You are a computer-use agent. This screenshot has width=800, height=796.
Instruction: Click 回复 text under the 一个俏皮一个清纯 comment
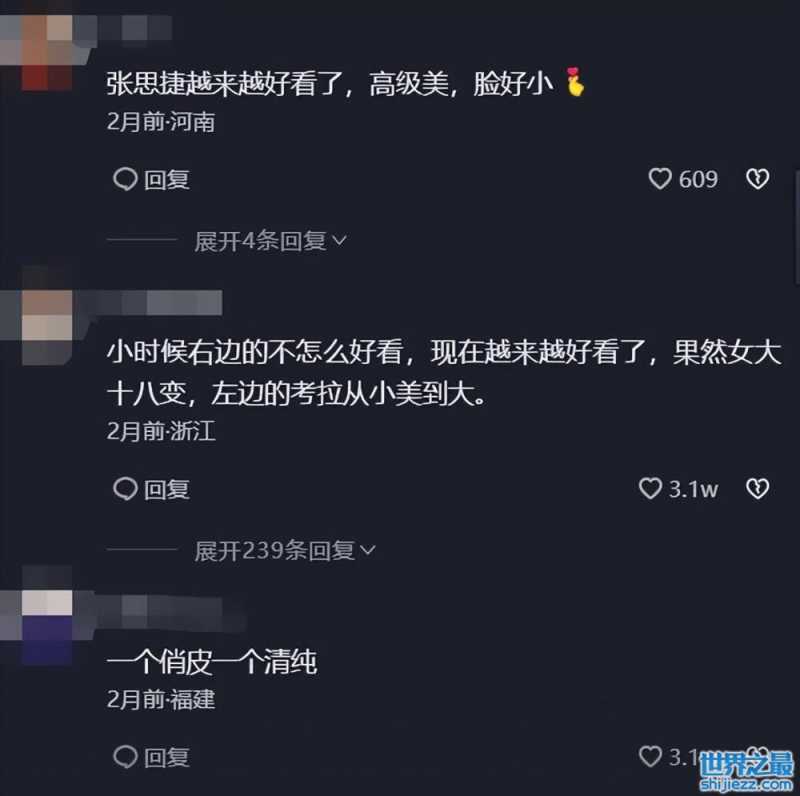[x=167, y=758]
